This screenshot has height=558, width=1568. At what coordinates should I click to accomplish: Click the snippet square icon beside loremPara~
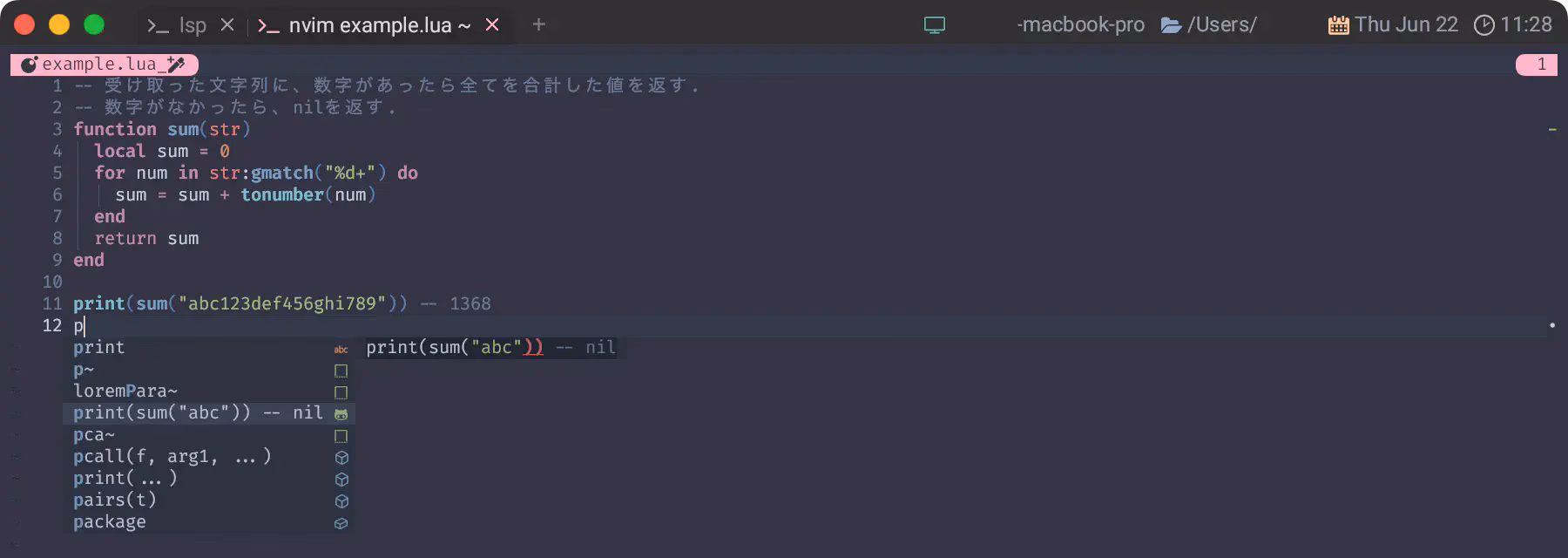341,392
